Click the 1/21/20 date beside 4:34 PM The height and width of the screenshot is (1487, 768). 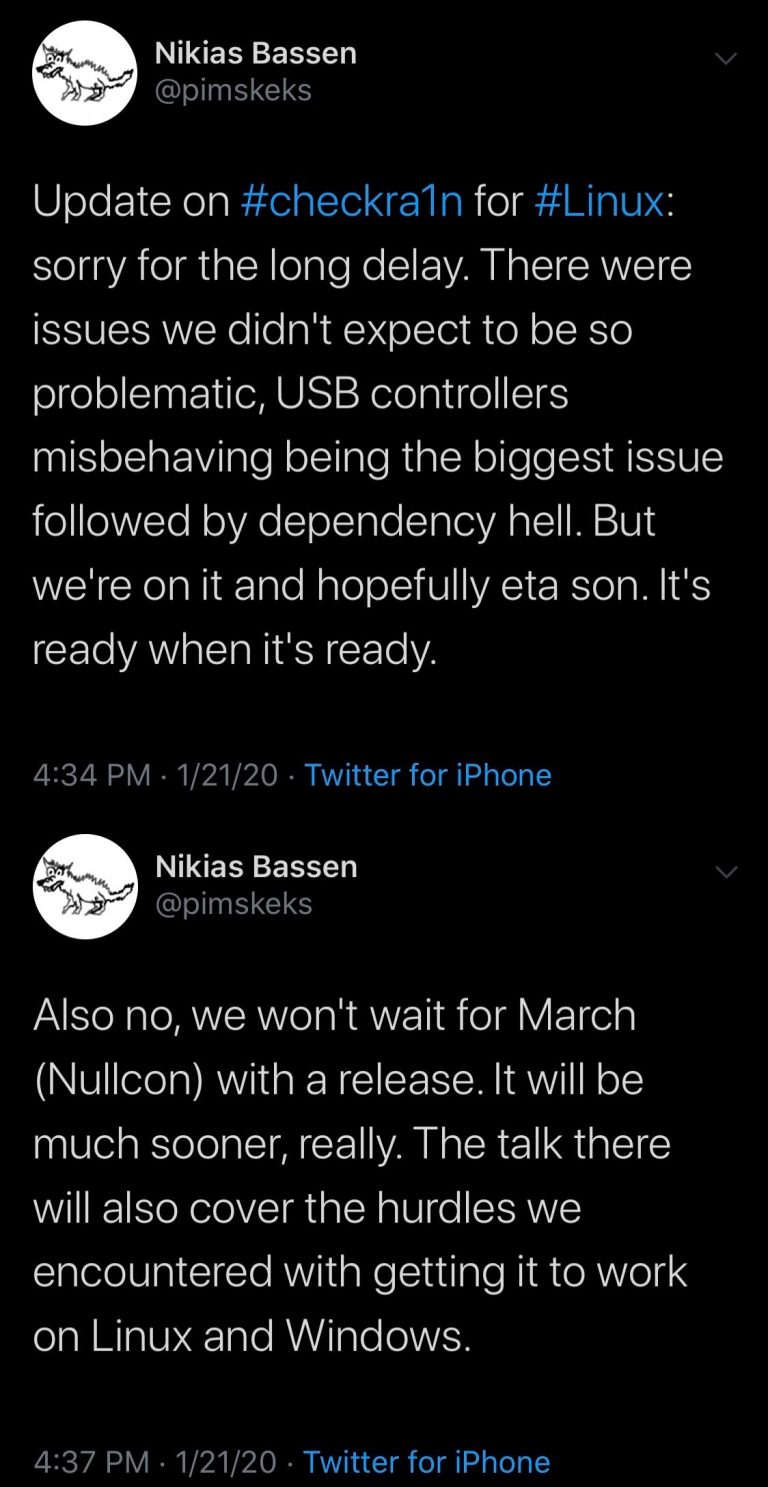[226, 775]
